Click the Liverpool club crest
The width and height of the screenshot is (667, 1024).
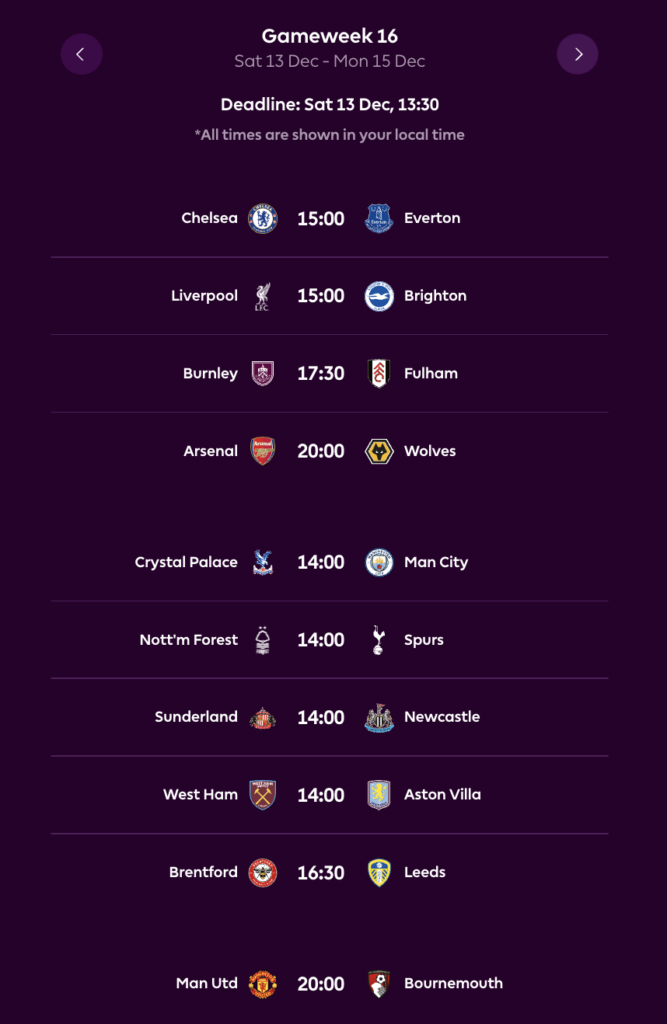tap(262, 296)
